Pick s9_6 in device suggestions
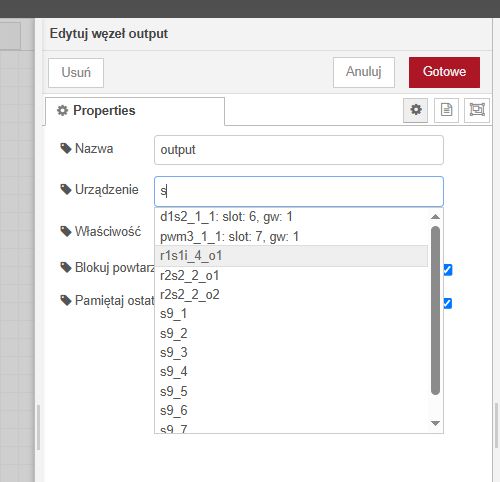 coord(291,411)
